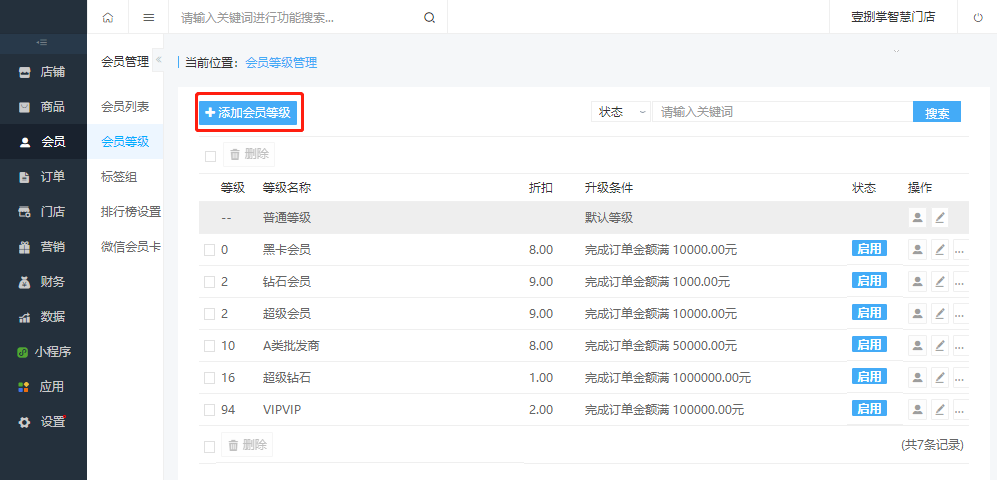
Task: Open the 壹捌掌智慧门店 store menu
Action: point(893,17)
